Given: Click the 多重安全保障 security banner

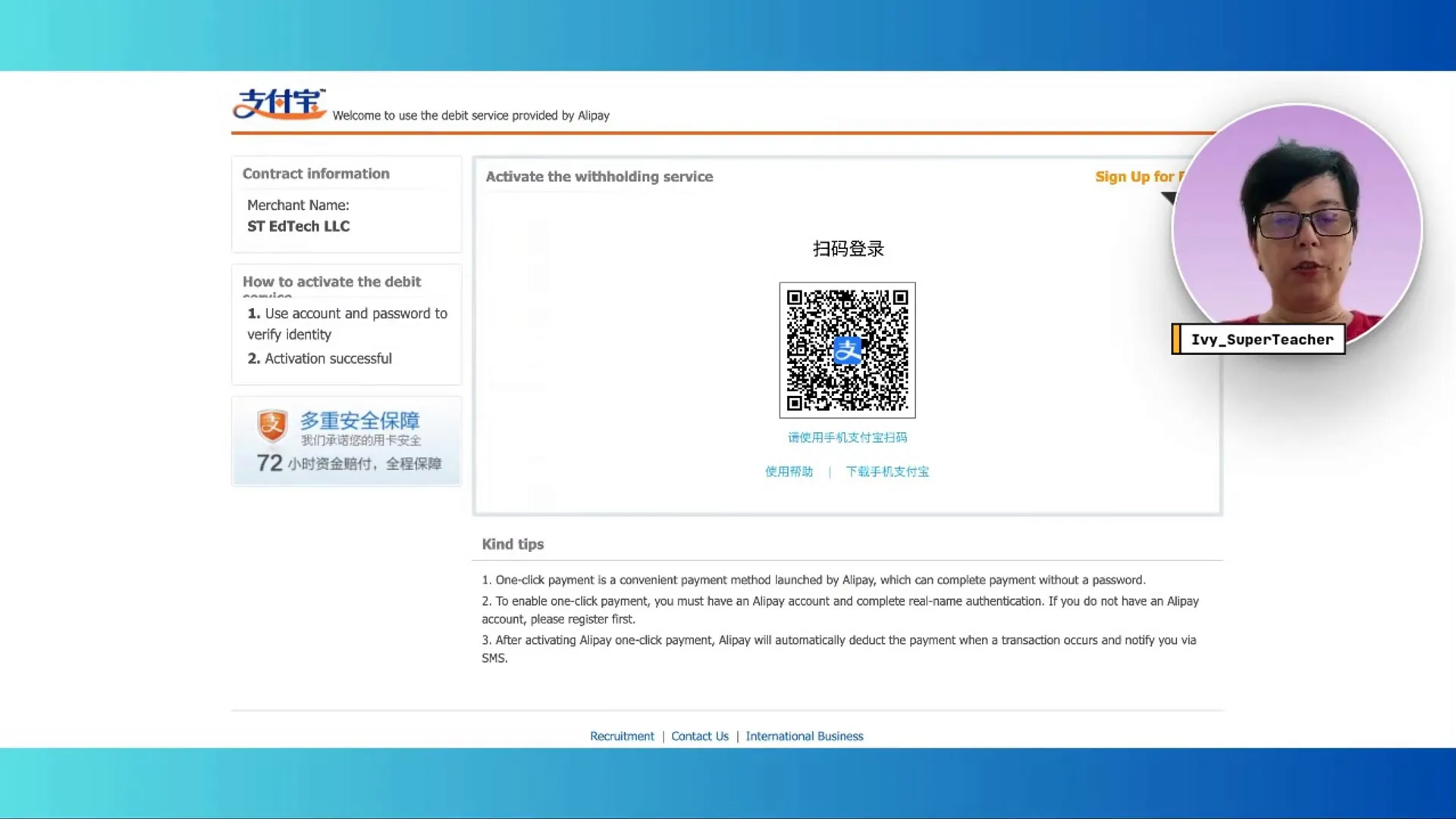Looking at the screenshot, I should coord(347,441).
